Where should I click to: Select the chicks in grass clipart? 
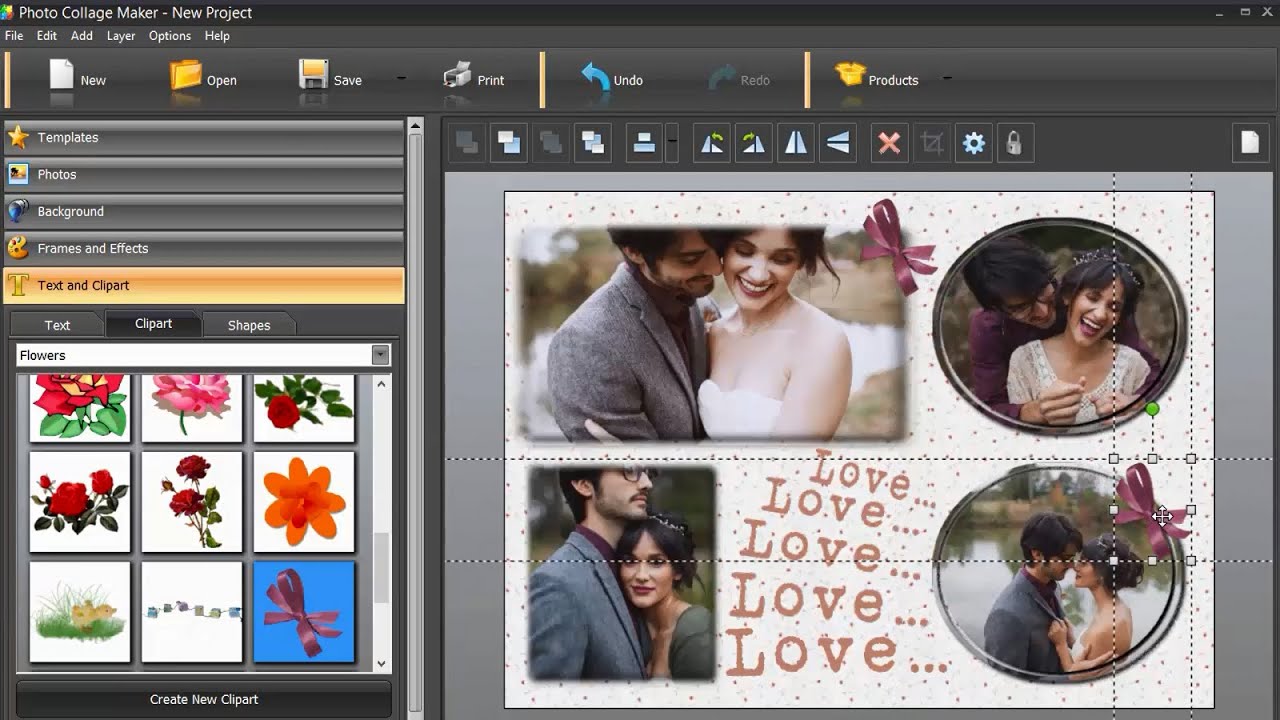(x=80, y=611)
